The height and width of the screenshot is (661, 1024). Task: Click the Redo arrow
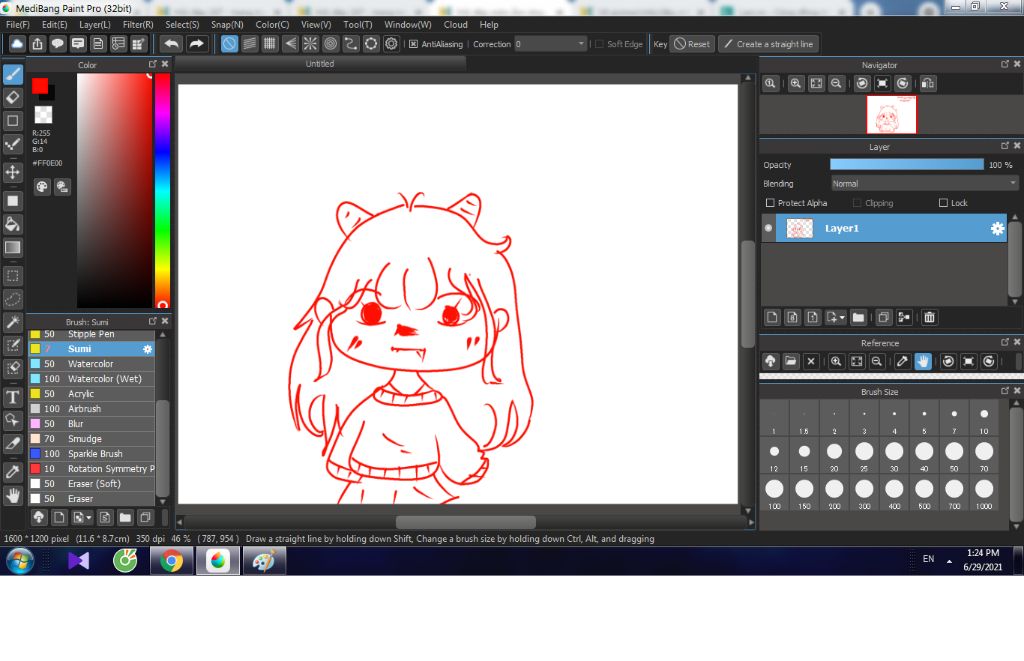coord(196,44)
